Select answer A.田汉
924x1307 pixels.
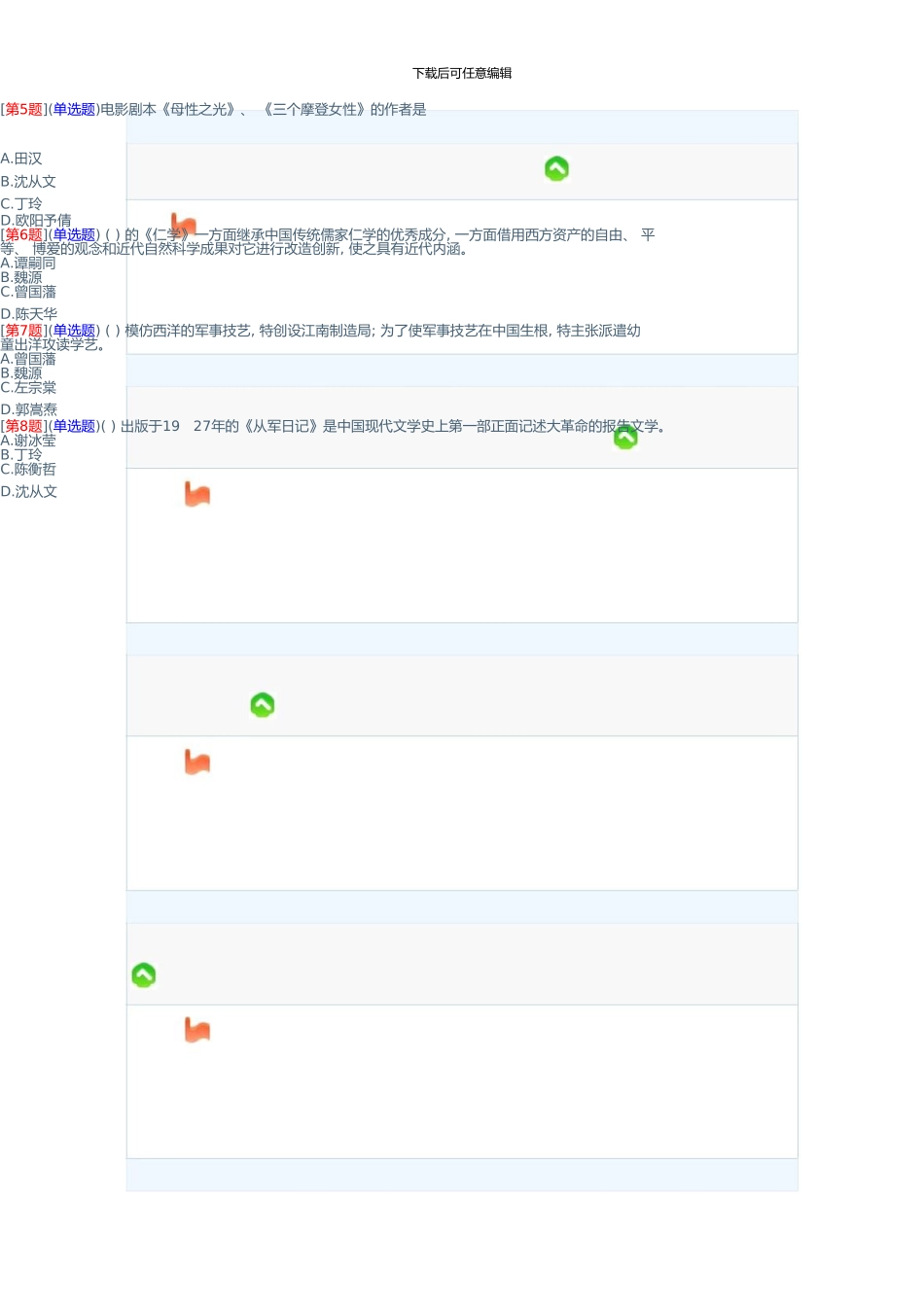(x=21, y=159)
